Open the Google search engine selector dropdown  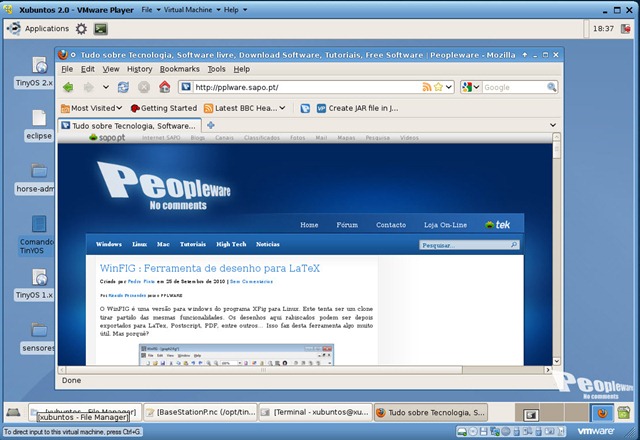[x=471, y=87]
